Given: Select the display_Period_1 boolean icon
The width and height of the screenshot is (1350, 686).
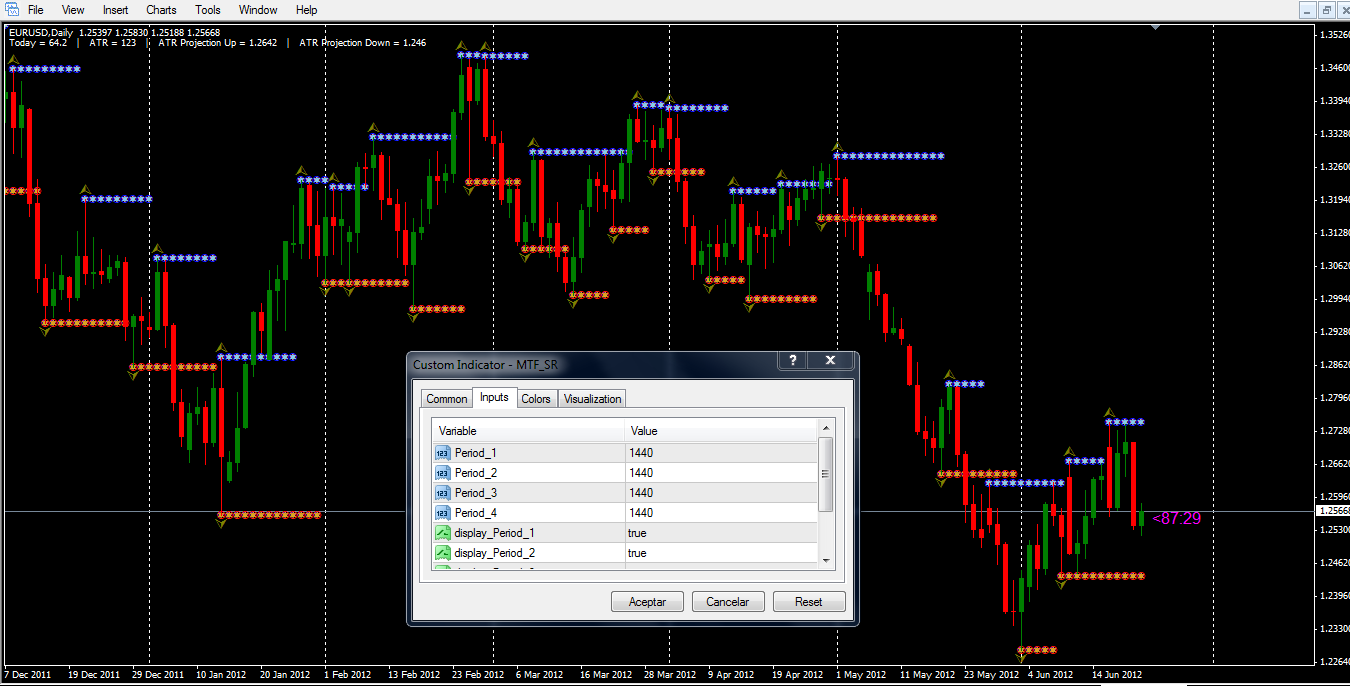Looking at the screenshot, I should 443,533.
